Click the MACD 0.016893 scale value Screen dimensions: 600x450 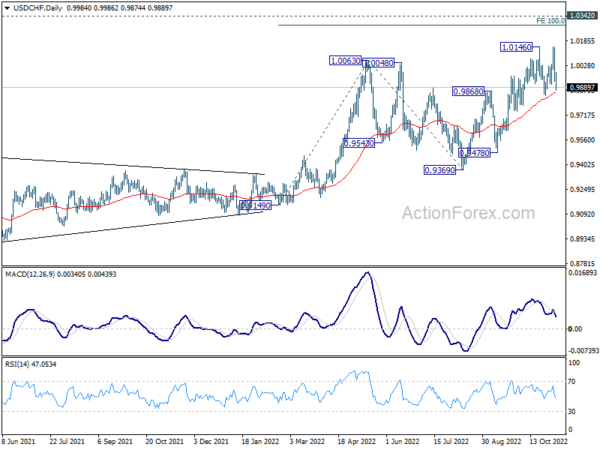[583, 273]
